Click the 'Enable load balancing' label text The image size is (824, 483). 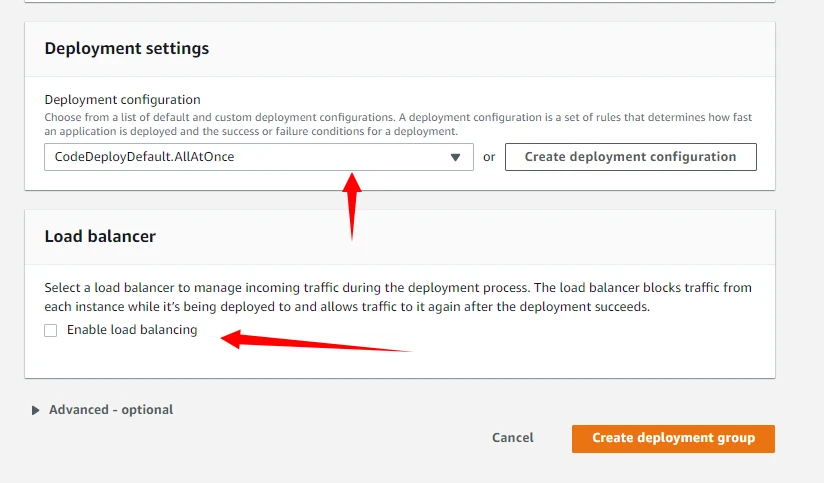click(x=132, y=330)
